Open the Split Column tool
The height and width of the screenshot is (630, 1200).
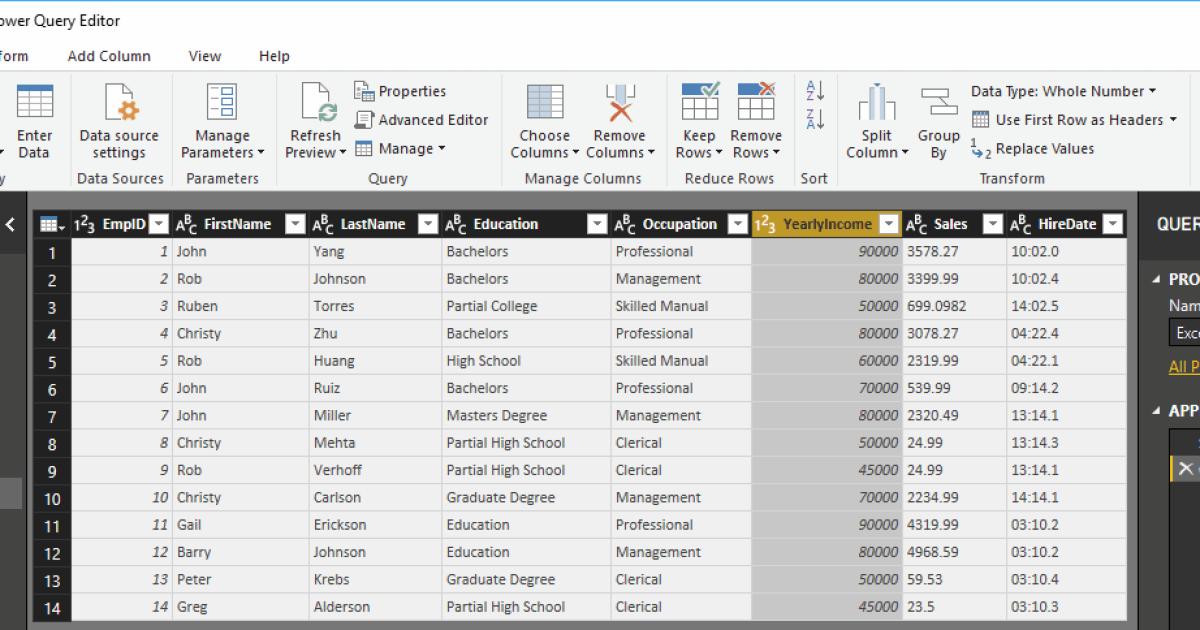click(876, 120)
